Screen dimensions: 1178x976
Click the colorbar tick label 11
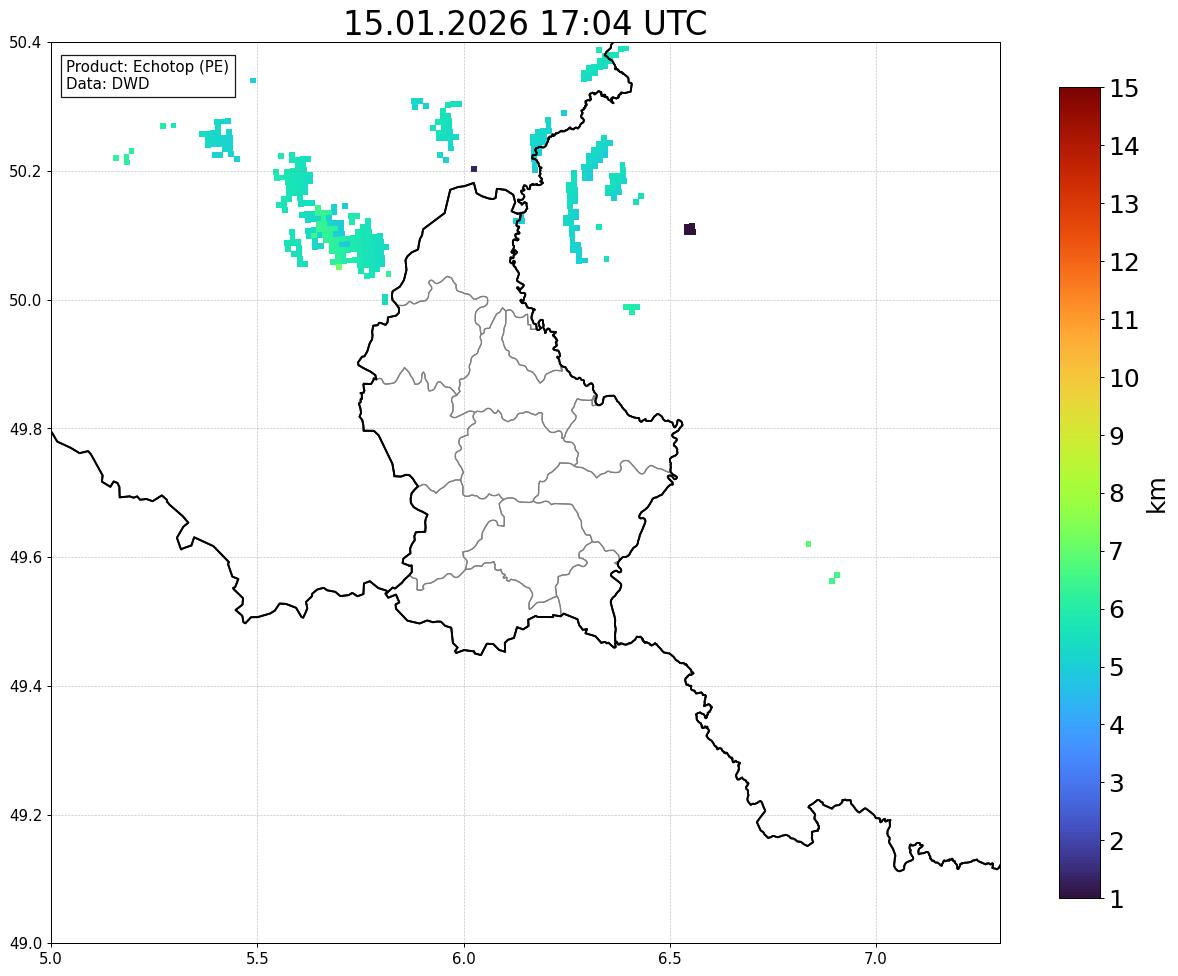1124,320
